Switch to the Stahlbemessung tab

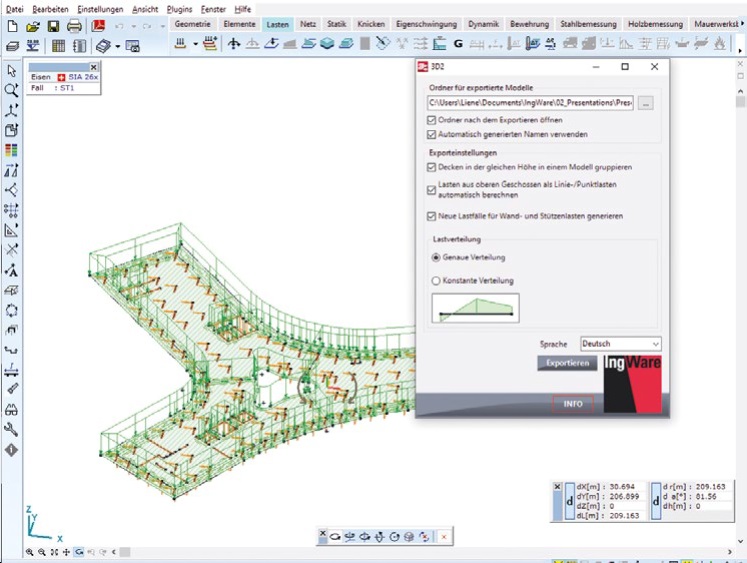tap(588, 24)
